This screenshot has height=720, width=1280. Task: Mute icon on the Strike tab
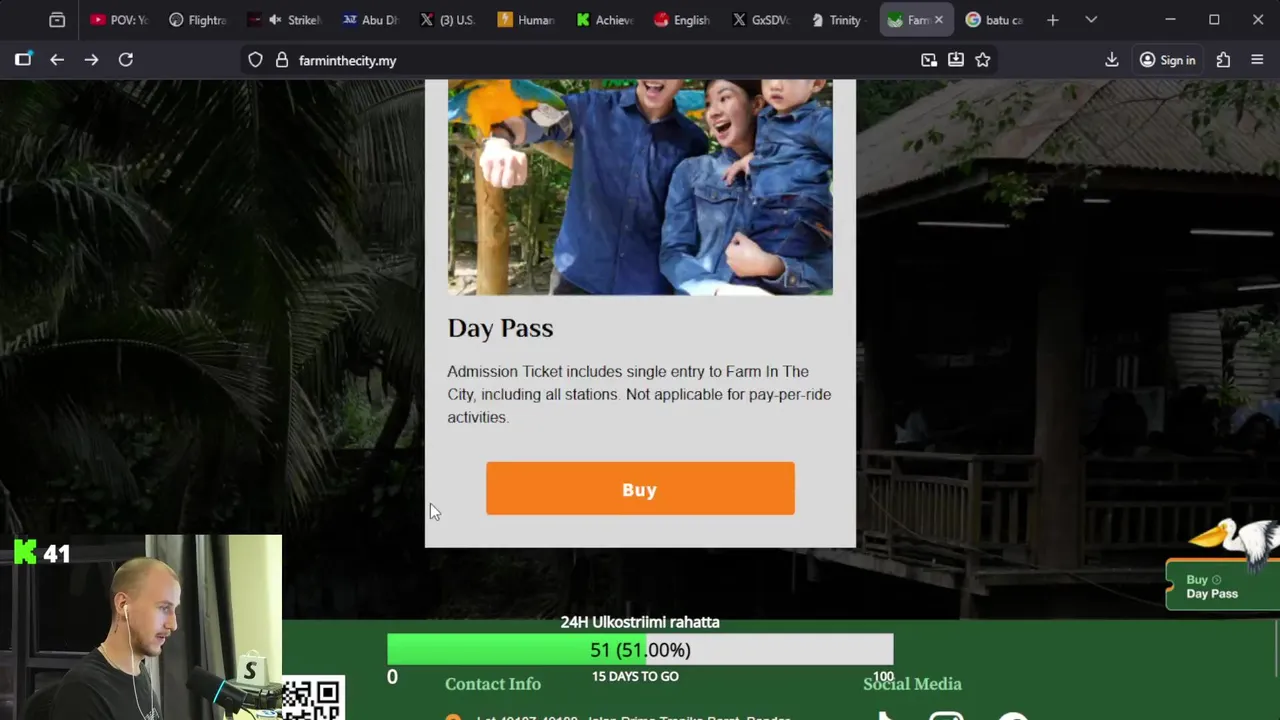tap(275, 20)
